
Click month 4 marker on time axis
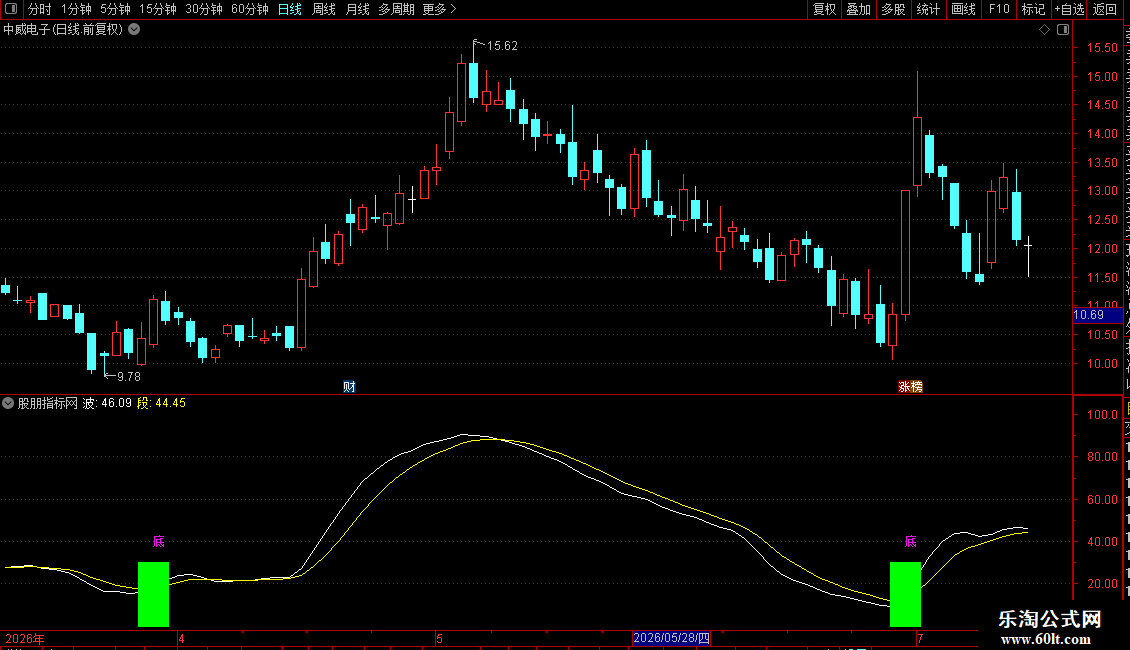click(x=181, y=639)
